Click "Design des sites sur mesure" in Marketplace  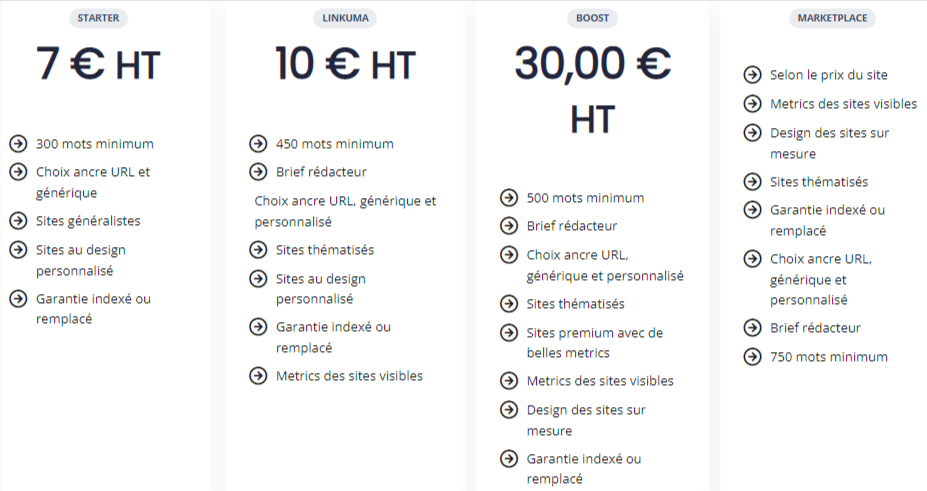click(x=829, y=143)
